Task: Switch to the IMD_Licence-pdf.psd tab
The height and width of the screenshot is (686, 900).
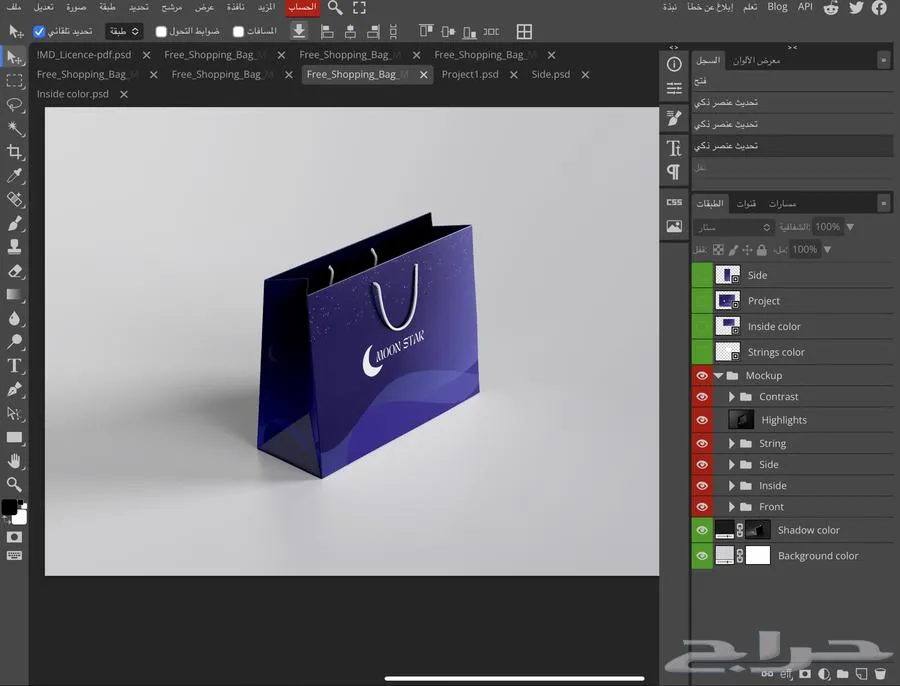Action: point(84,55)
